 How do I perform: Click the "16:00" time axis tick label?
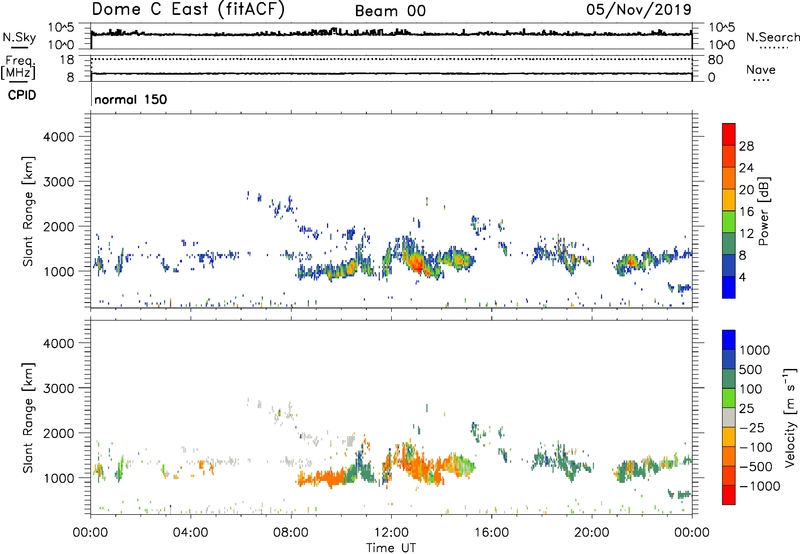(x=491, y=533)
